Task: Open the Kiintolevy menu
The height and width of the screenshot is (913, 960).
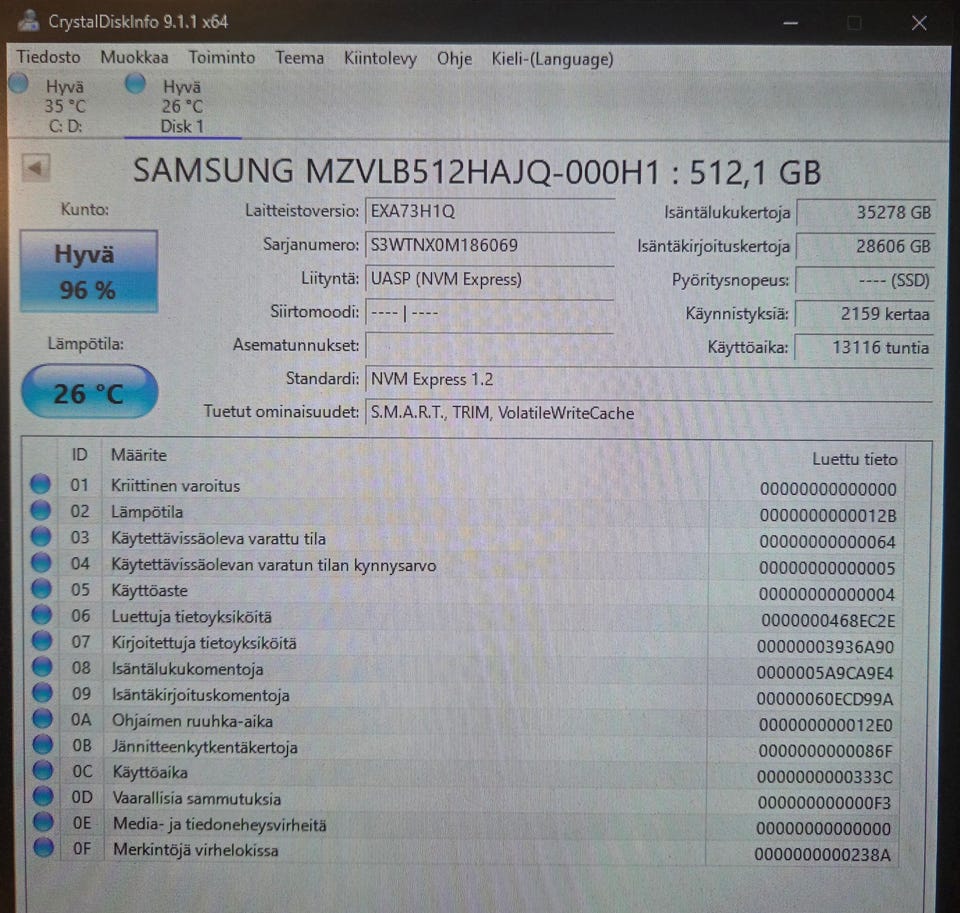Action: click(x=380, y=59)
